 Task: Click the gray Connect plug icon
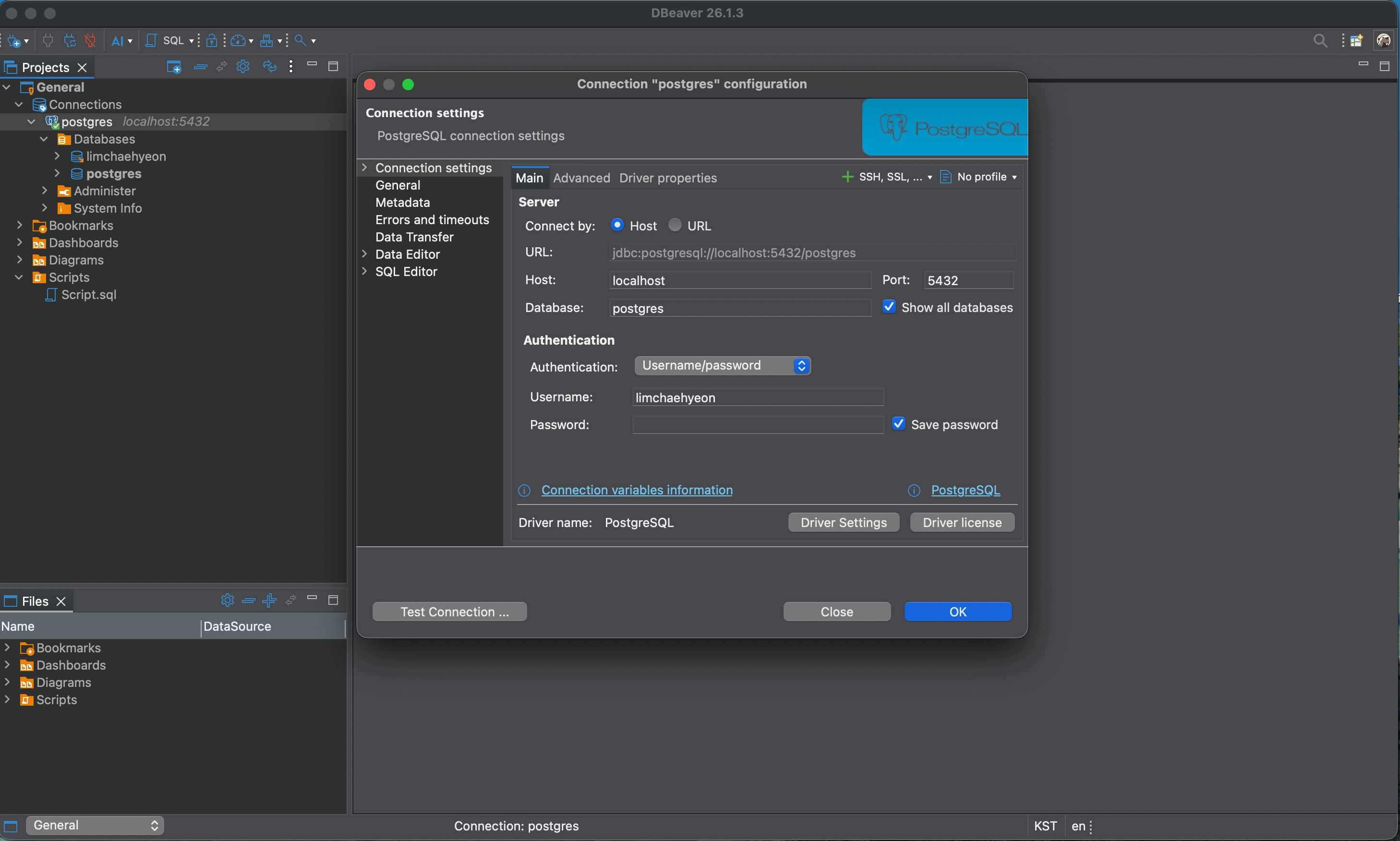click(x=48, y=41)
